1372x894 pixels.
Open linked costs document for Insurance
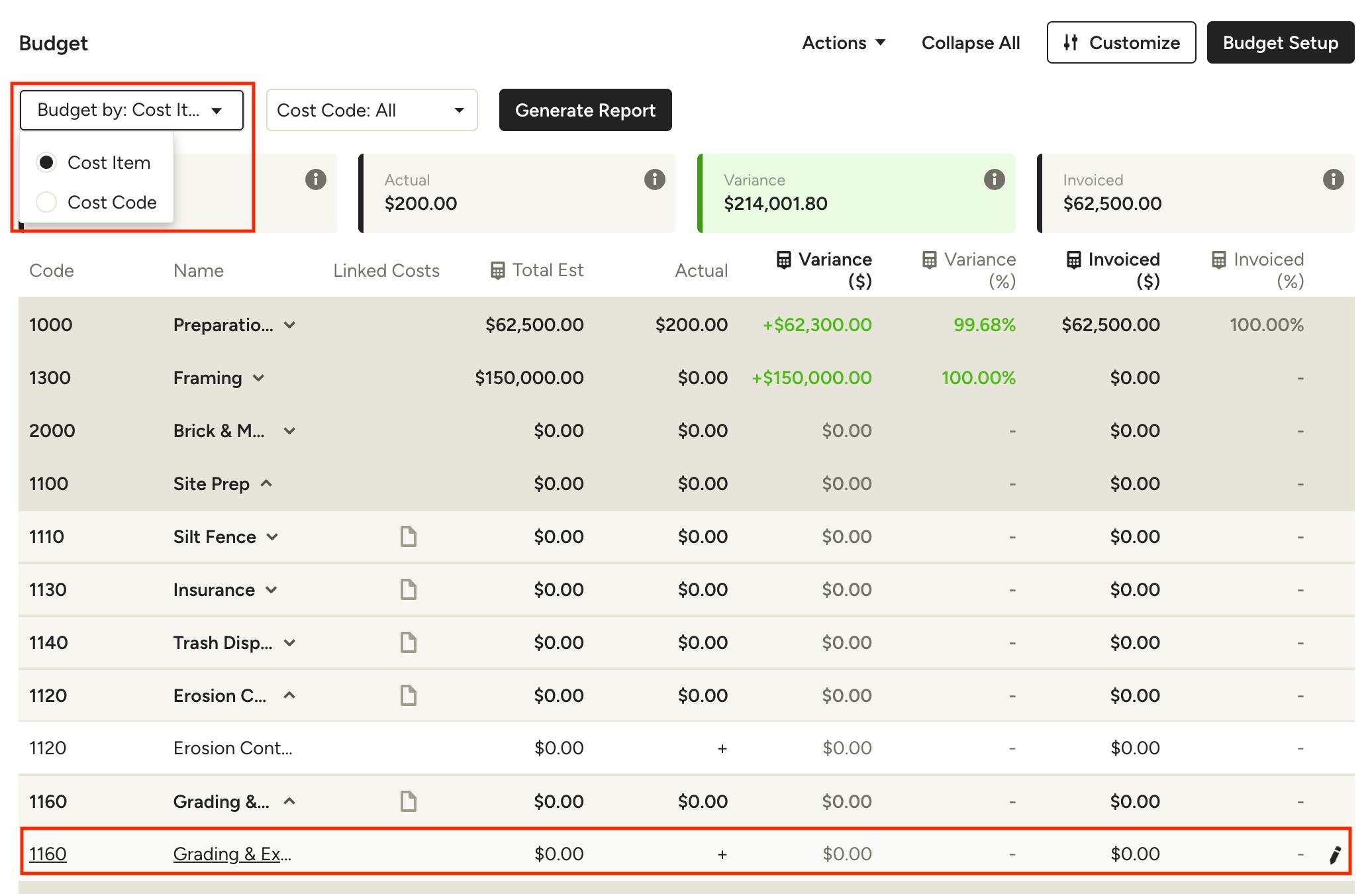[x=409, y=589]
